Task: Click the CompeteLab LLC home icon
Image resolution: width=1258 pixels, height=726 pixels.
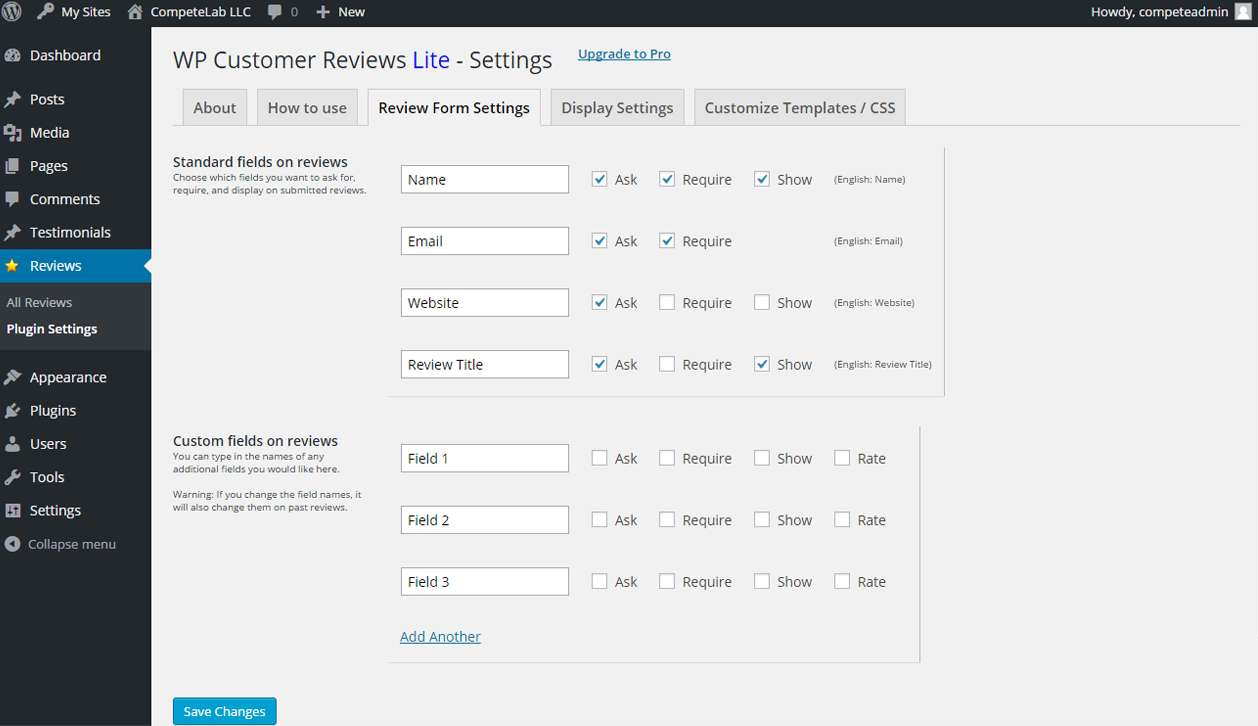Action: pyautogui.click(x=135, y=13)
